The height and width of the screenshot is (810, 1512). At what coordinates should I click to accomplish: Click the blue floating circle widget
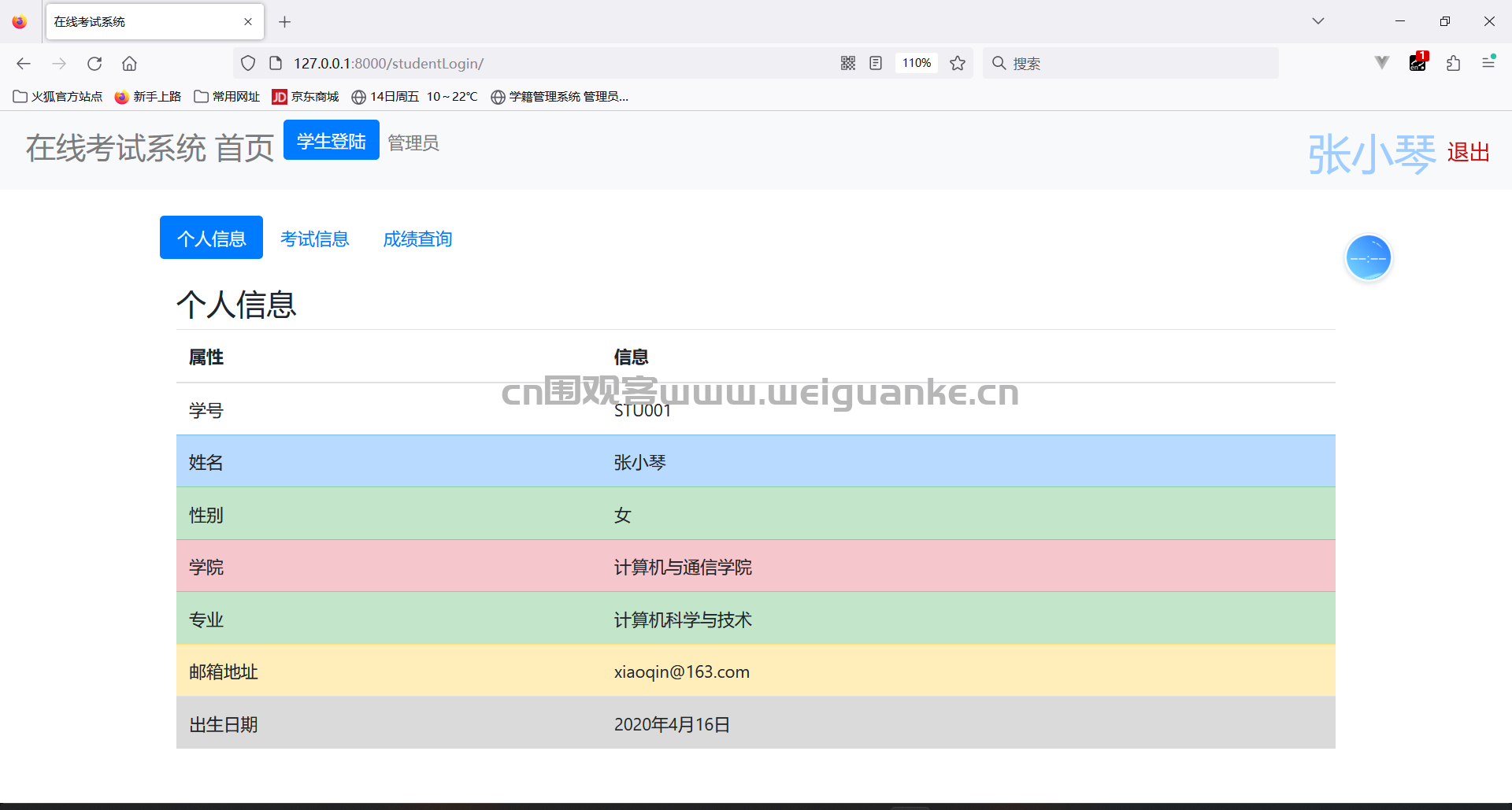(x=1369, y=257)
